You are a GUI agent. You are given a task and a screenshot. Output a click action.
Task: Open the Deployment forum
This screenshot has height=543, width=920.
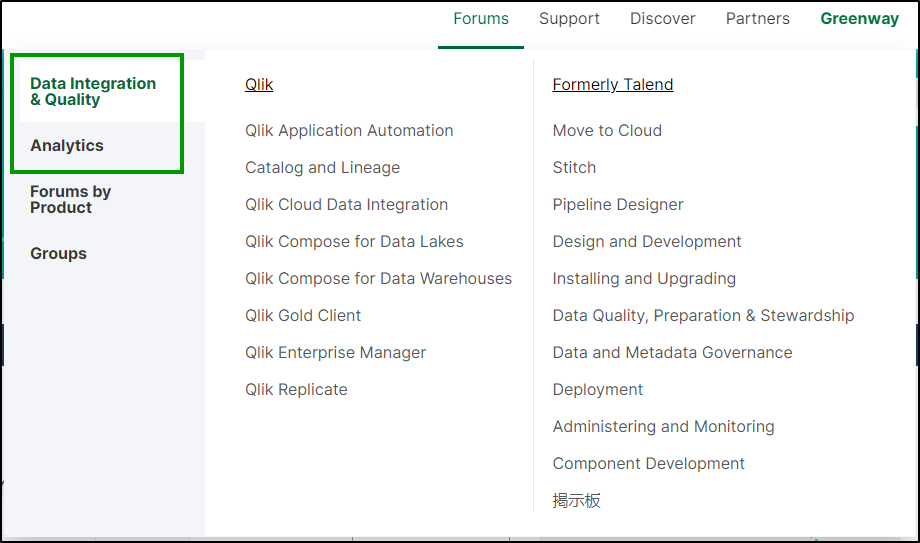click(598, 389)
